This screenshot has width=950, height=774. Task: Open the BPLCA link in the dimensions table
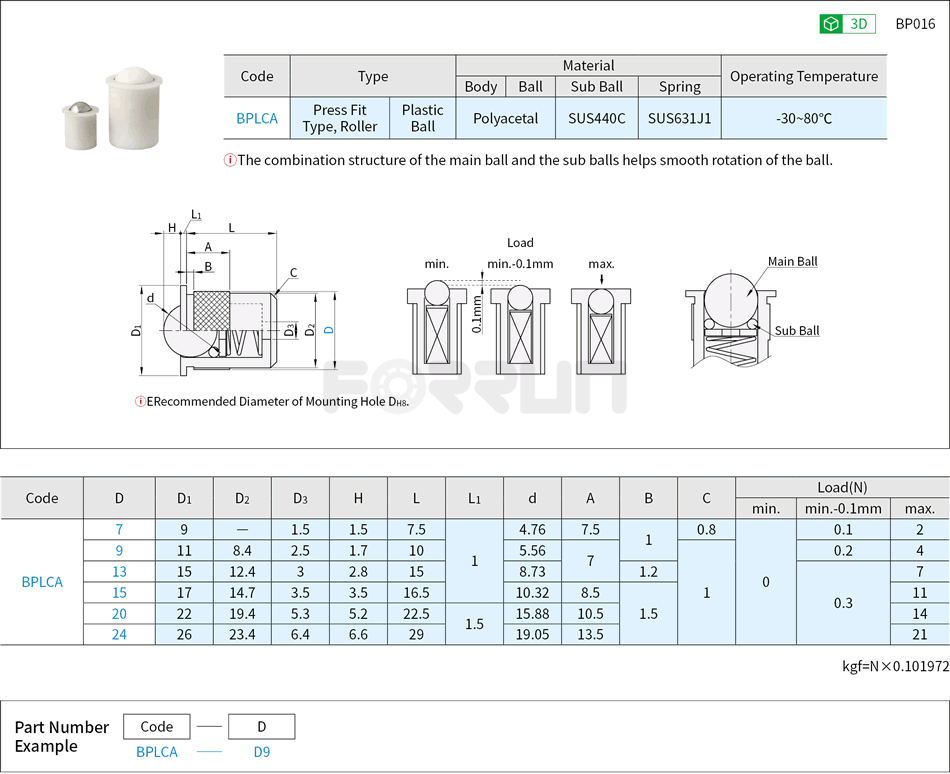click(42, 581)
